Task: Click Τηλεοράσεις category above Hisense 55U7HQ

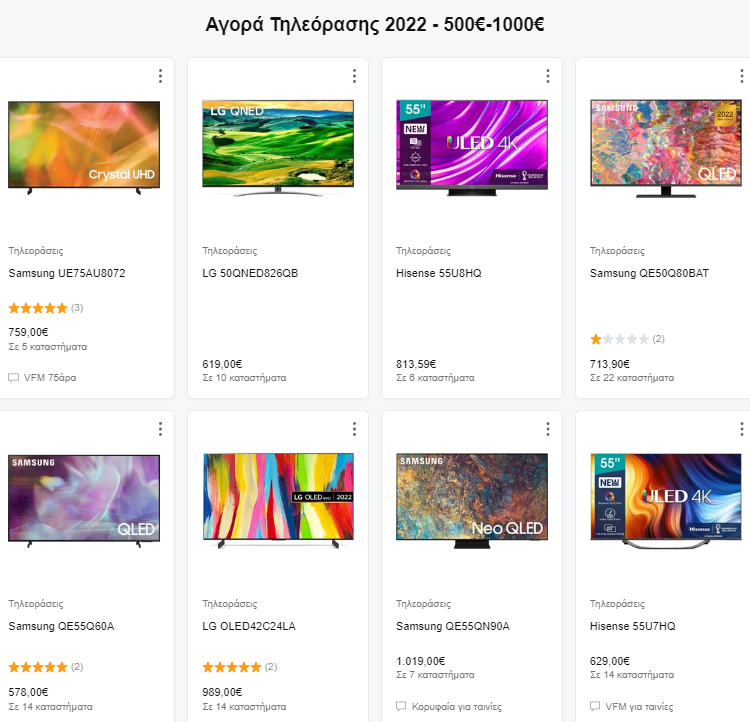Action: (x=617, y=604)
